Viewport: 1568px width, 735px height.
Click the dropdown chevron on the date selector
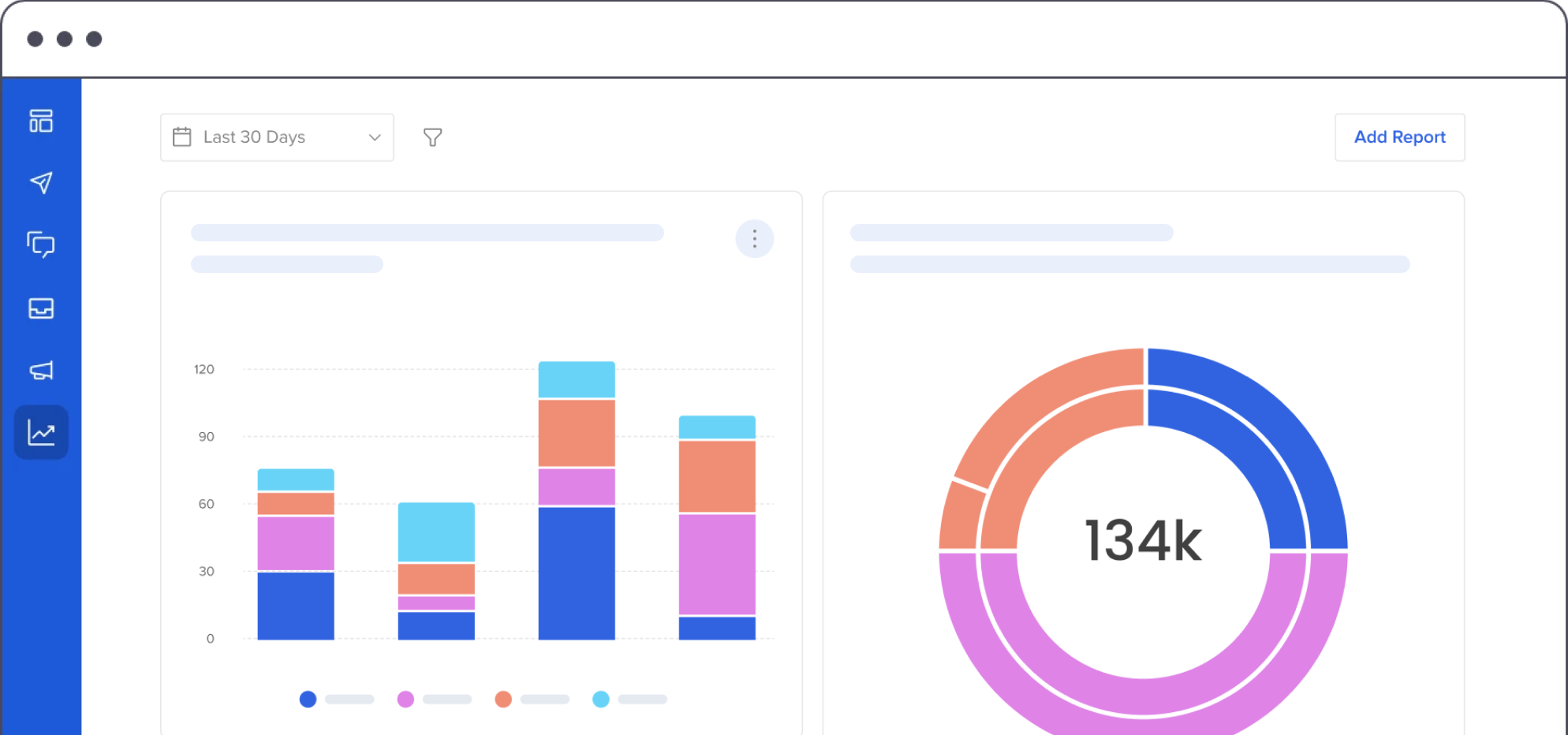[374, 136]
